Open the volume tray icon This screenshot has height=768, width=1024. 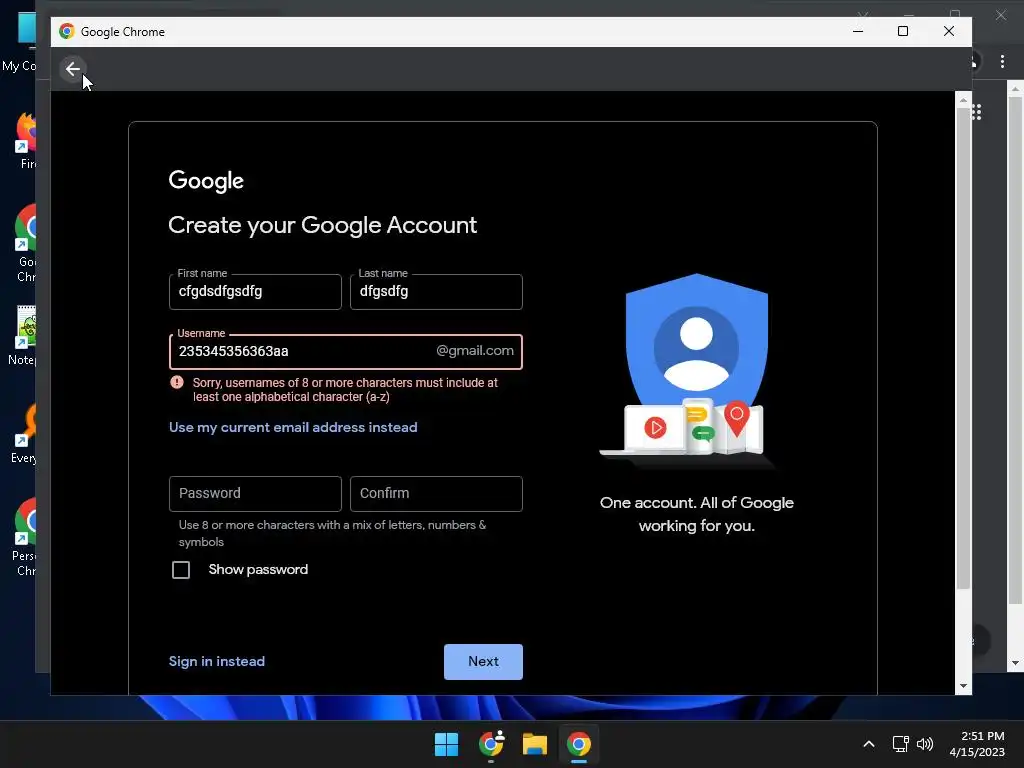click(925, 744)
